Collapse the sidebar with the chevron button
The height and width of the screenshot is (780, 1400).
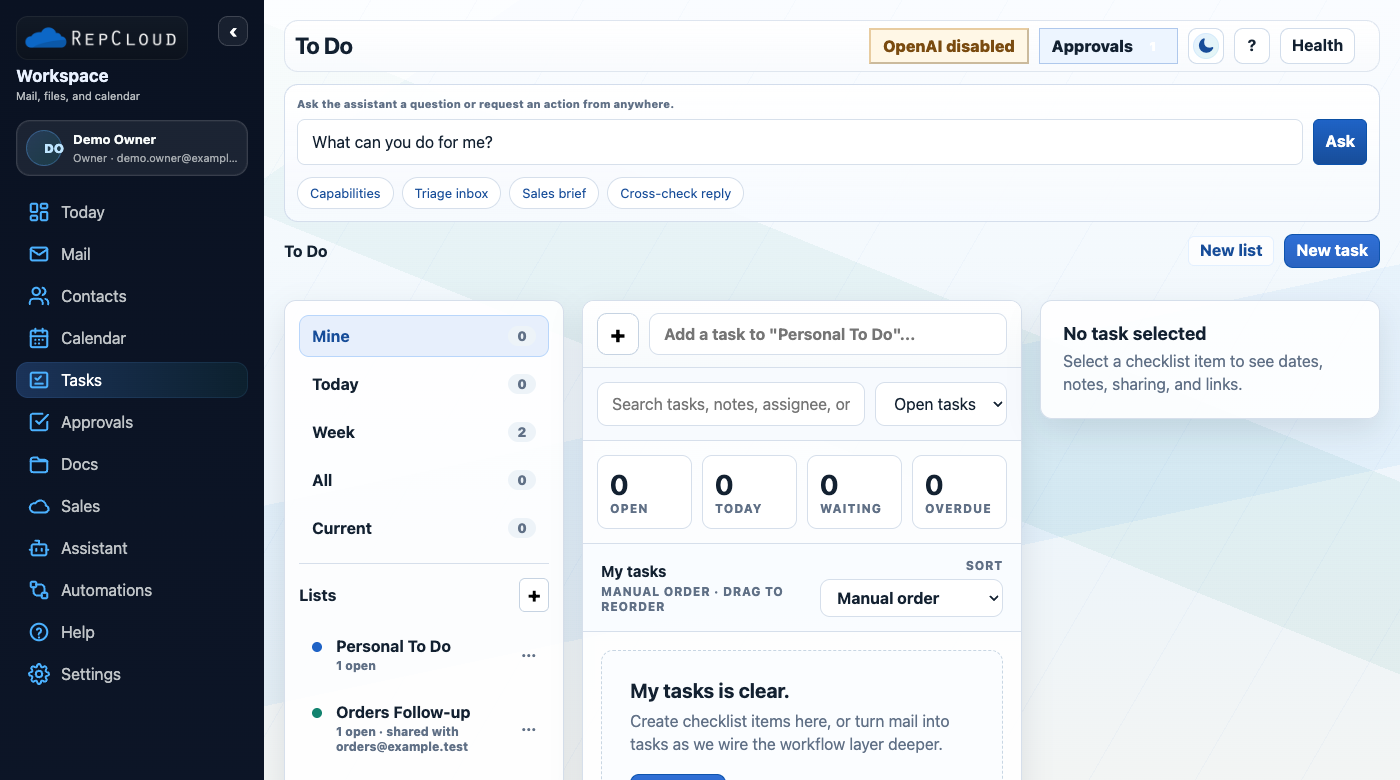pyautogui.click(x=233, y=32)
